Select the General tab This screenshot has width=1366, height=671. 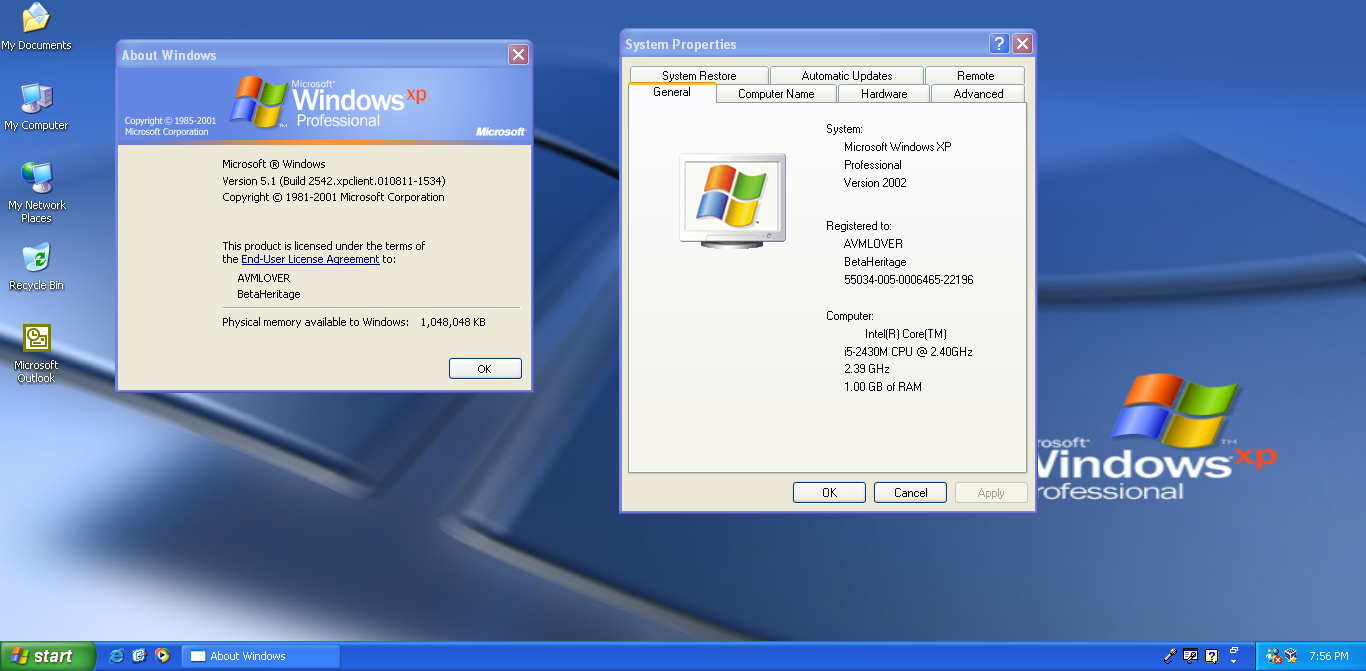click(672, 92)
